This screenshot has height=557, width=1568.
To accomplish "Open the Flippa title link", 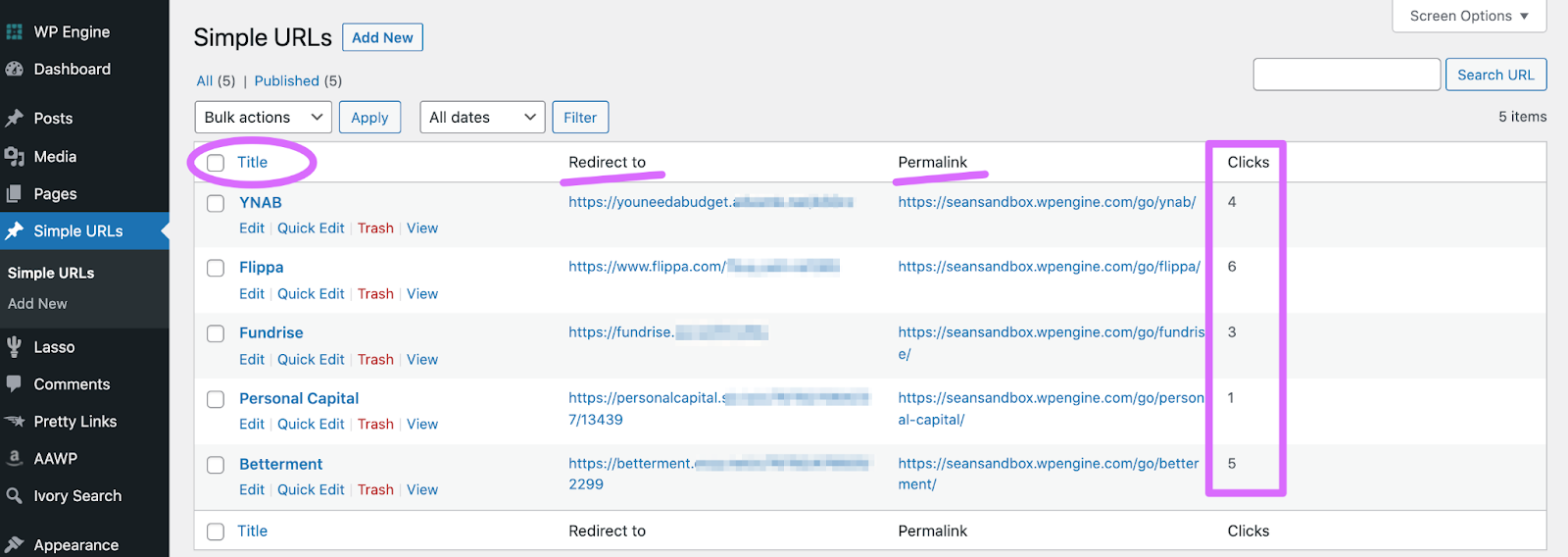I will [x=261, y=267].
